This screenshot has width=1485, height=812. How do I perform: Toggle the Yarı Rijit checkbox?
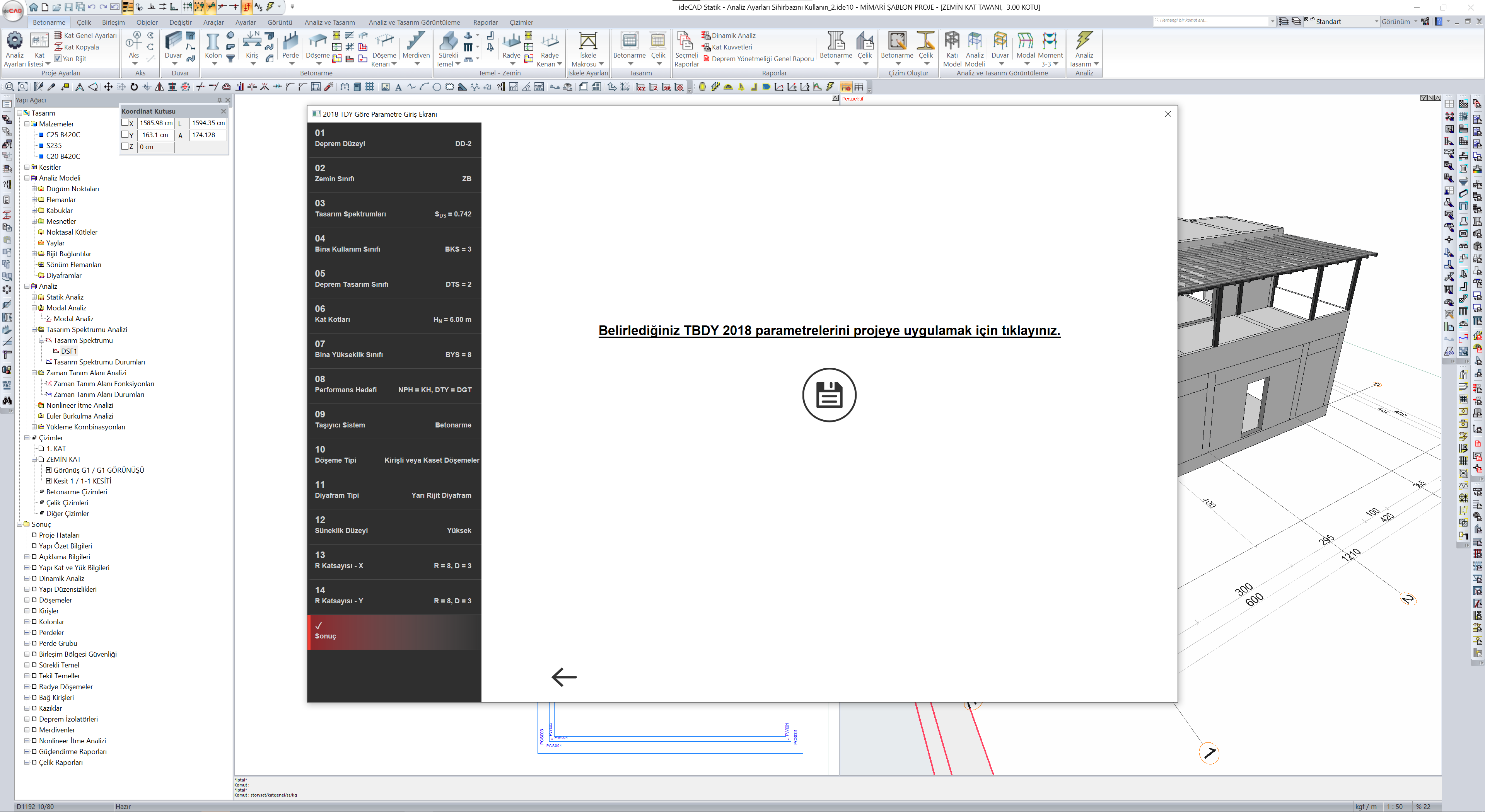[58, 58]
